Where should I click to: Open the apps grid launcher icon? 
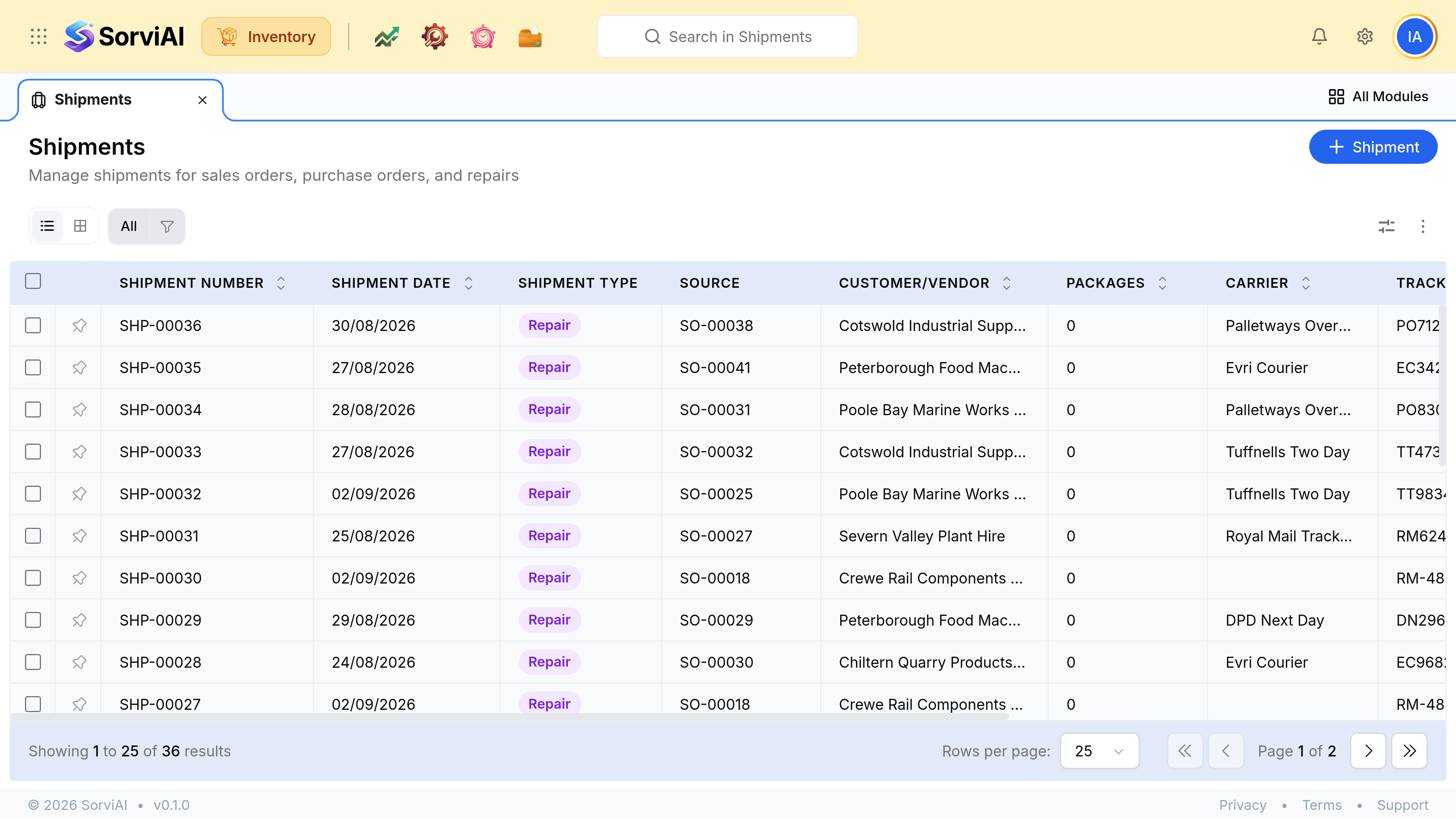tap(38, 37)
